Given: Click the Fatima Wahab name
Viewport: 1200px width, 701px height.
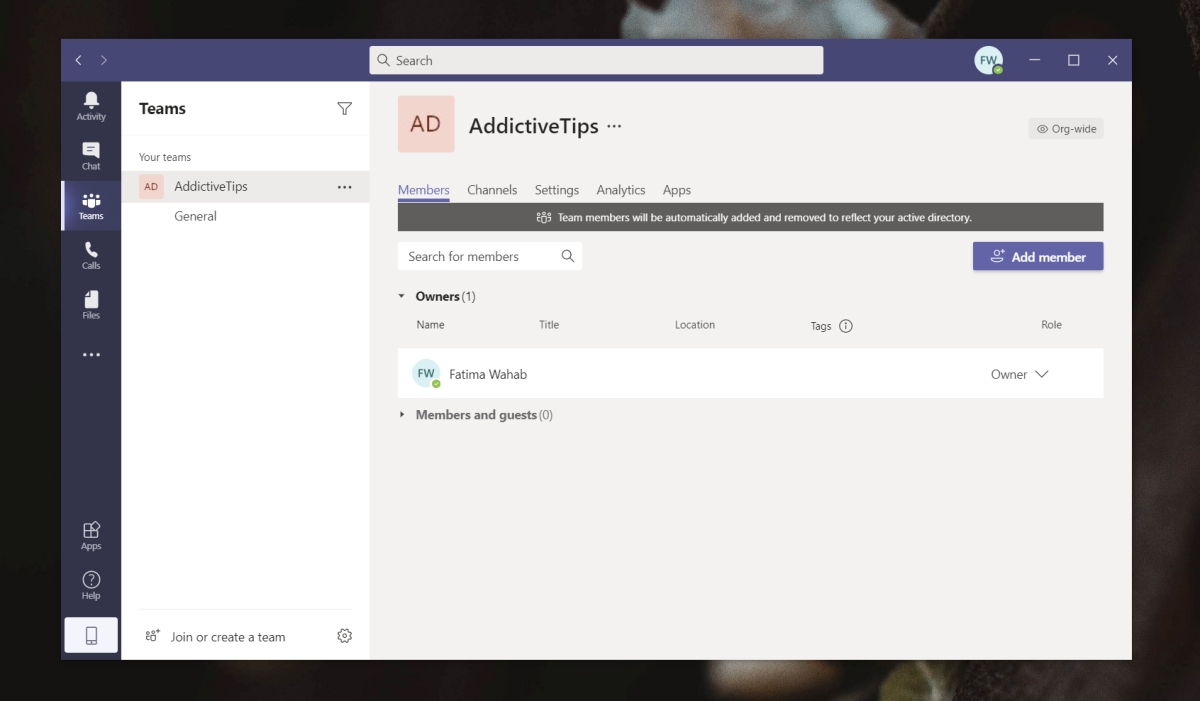Looking at the screenshot, I should (488, 374).
